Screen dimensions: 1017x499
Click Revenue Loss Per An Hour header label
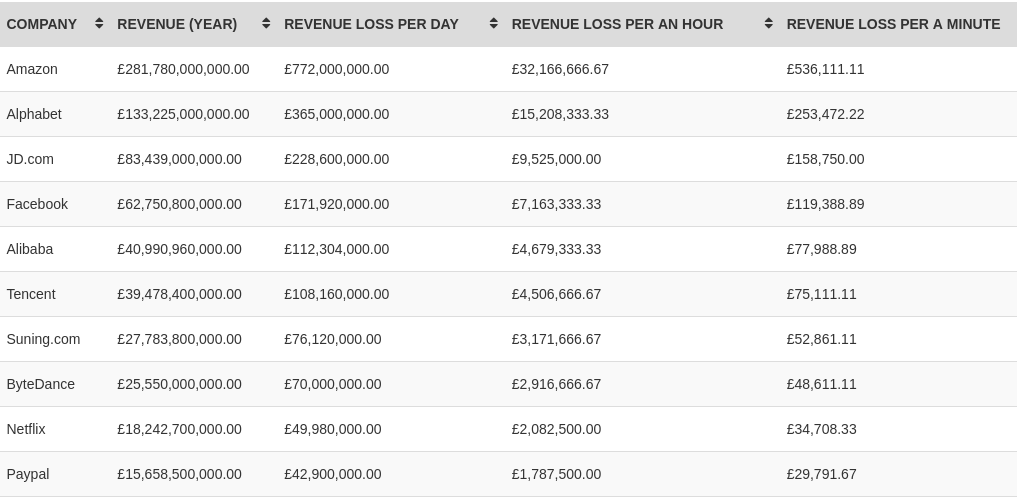[617, 24]
